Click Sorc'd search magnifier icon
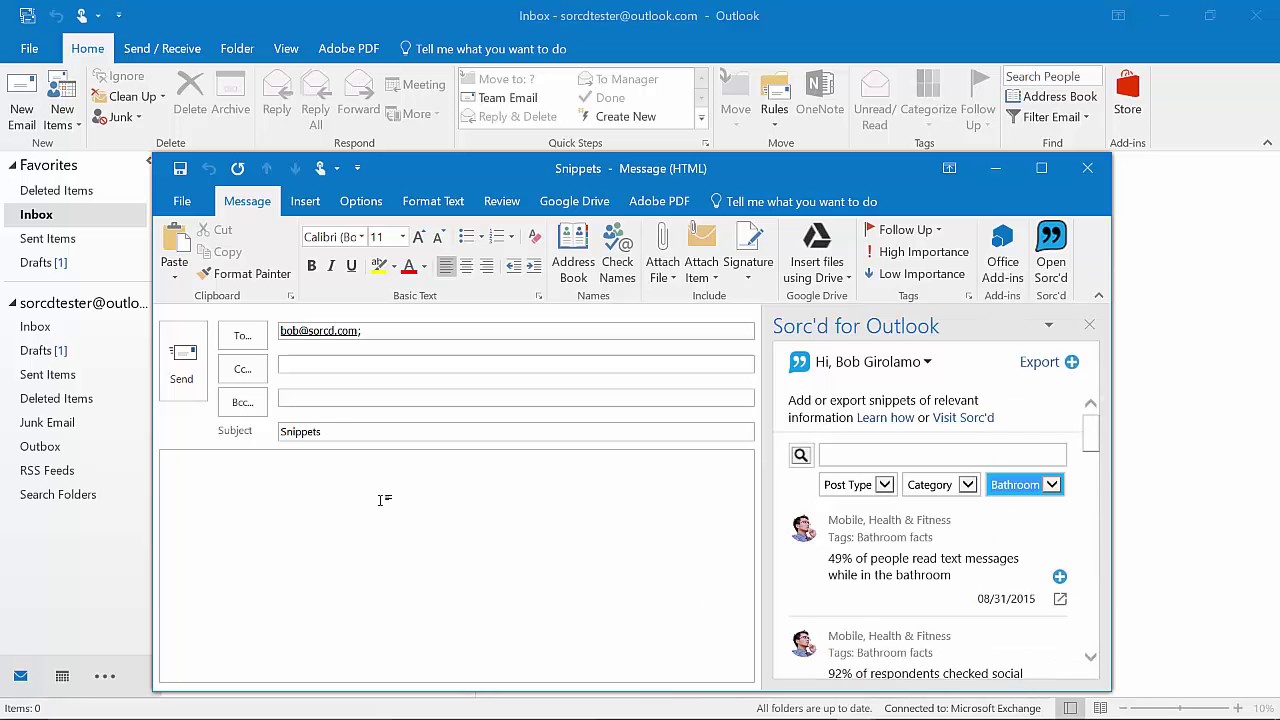This screenshot has height=720, width=1280. [801, 456]
